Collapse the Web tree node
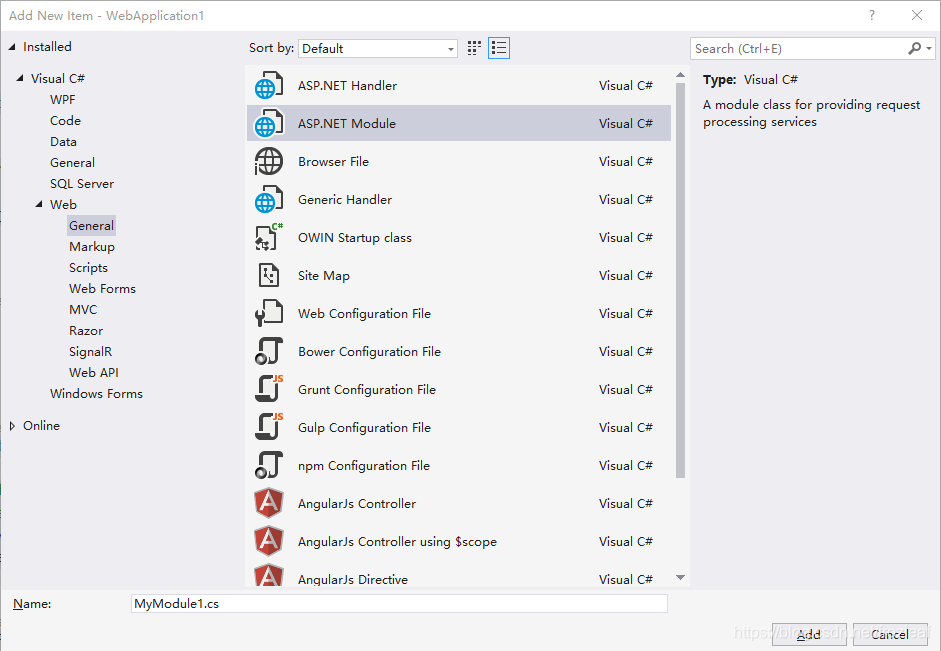 pyautogui.click(x=39, y=205)
